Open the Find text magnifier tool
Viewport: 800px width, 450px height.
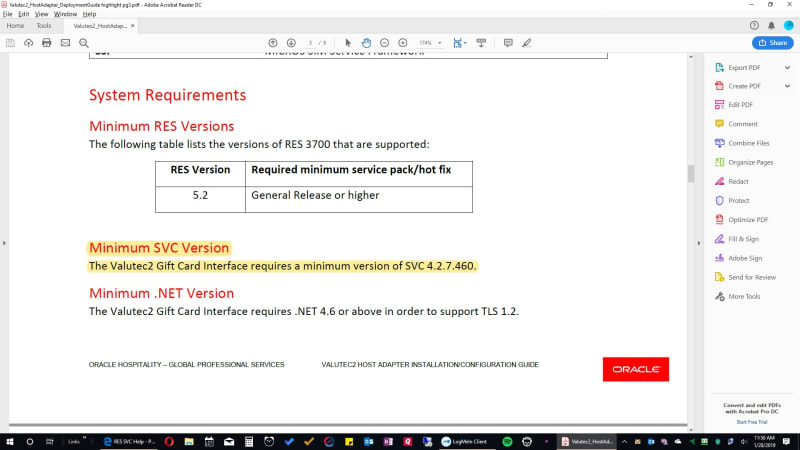click(x=84, y=43)
